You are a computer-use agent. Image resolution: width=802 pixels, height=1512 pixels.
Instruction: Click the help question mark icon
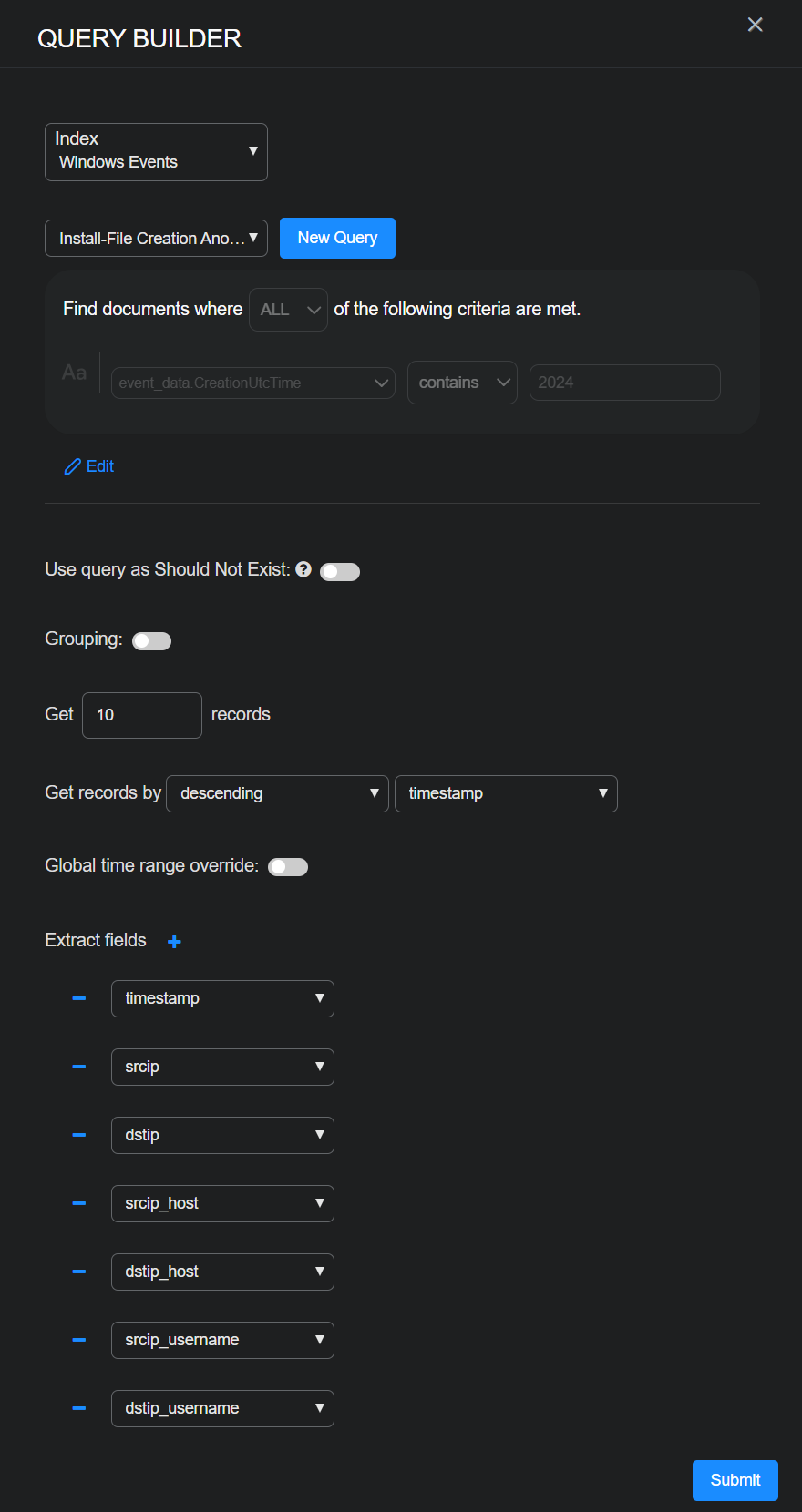click(303, 569)
